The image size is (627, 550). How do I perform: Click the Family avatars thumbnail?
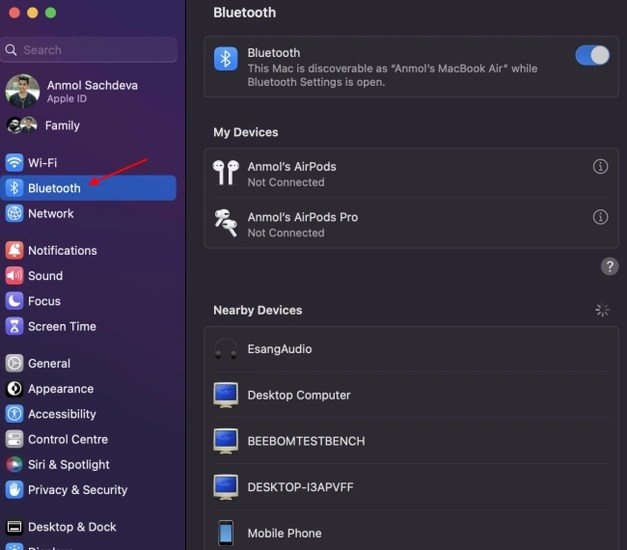22,125
